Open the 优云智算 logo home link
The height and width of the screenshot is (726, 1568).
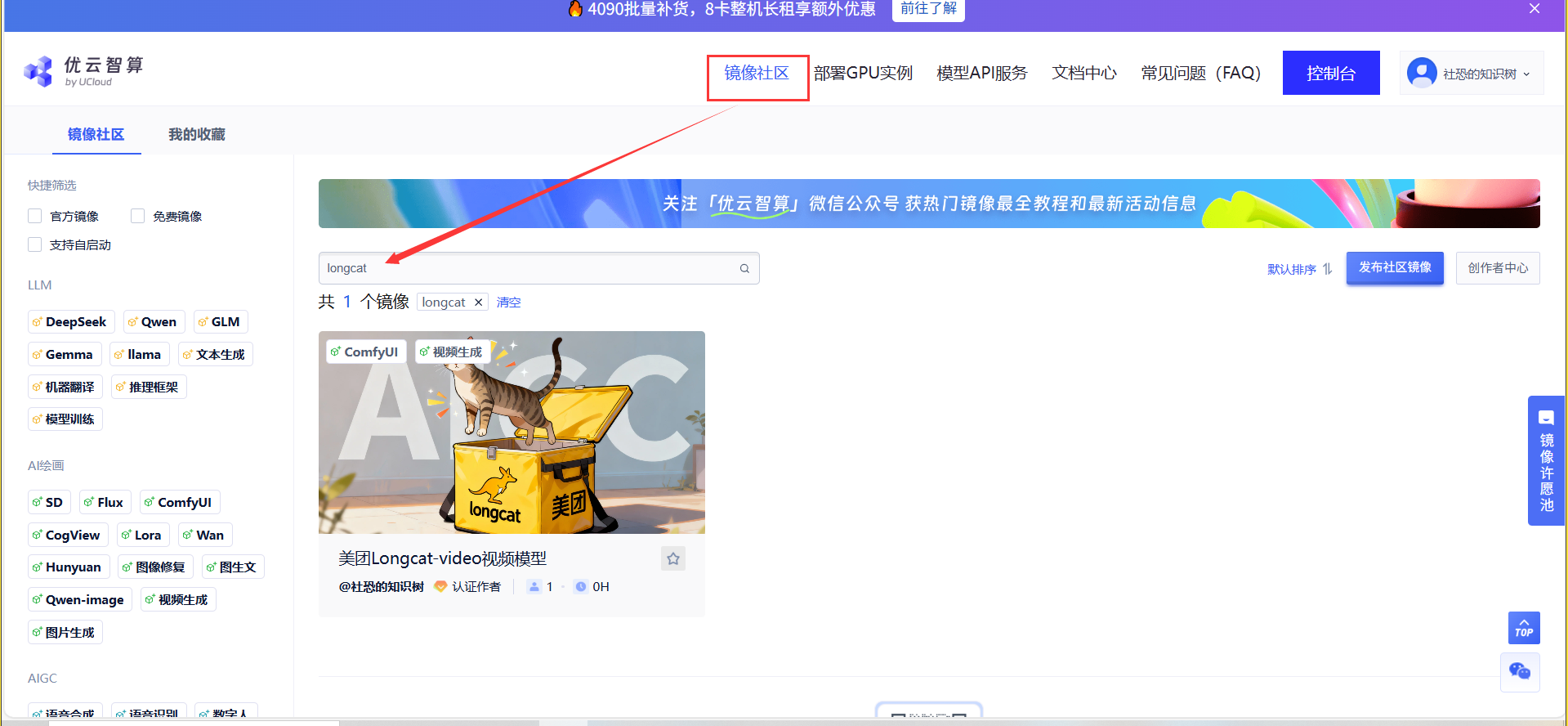click(x=84, y=71)
